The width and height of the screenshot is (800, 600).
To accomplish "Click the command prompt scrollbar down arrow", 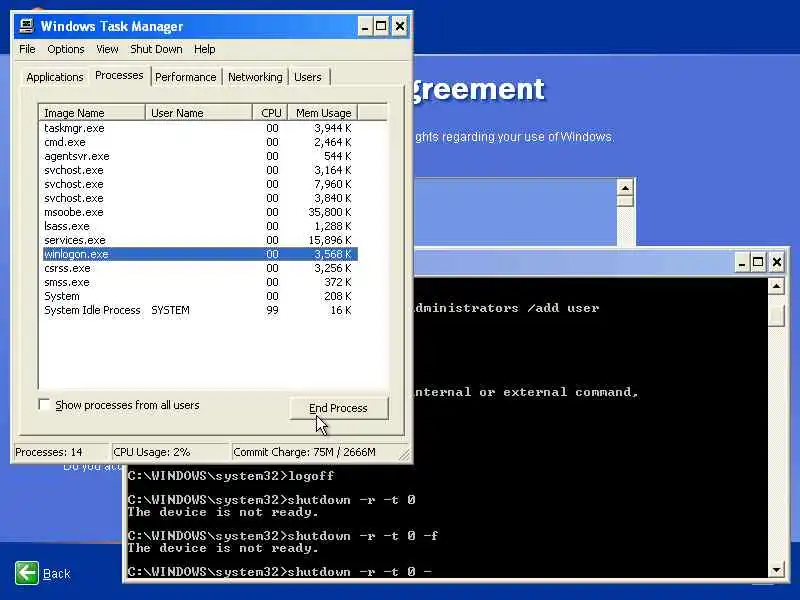I will pos(776,569).
